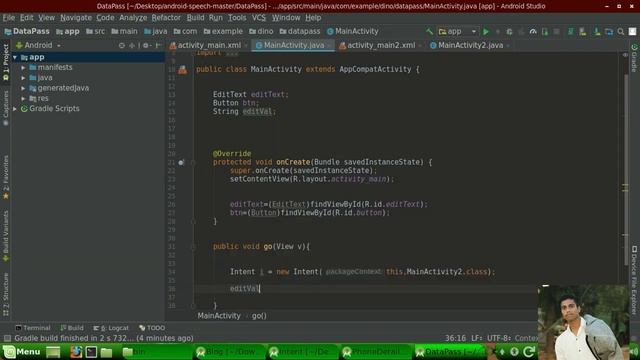
Task: Click Sync Project with Gradle Files icon
Action: coord(571,31)
